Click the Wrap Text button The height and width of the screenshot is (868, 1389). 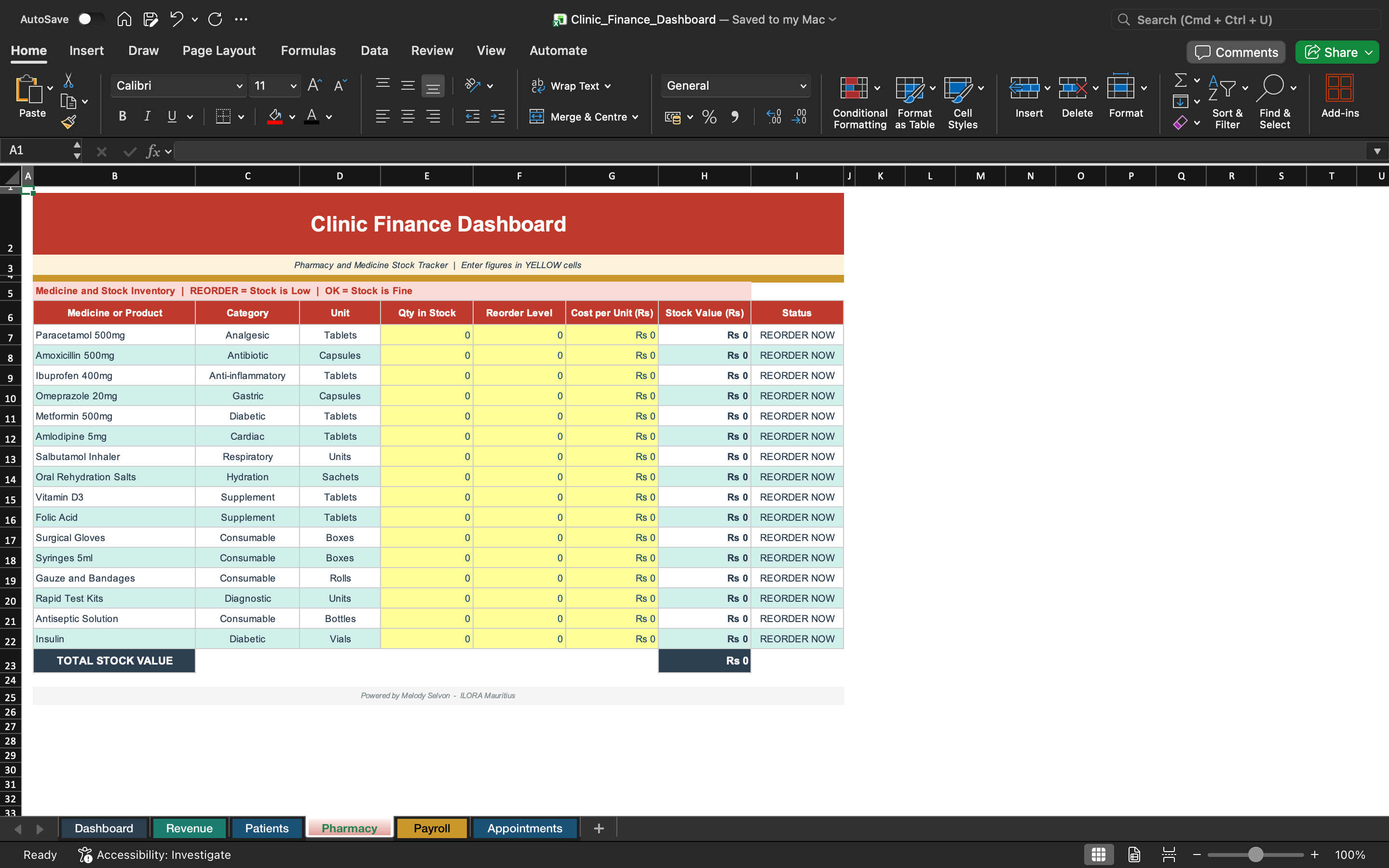pyautogui.click(x=571, y=85)
